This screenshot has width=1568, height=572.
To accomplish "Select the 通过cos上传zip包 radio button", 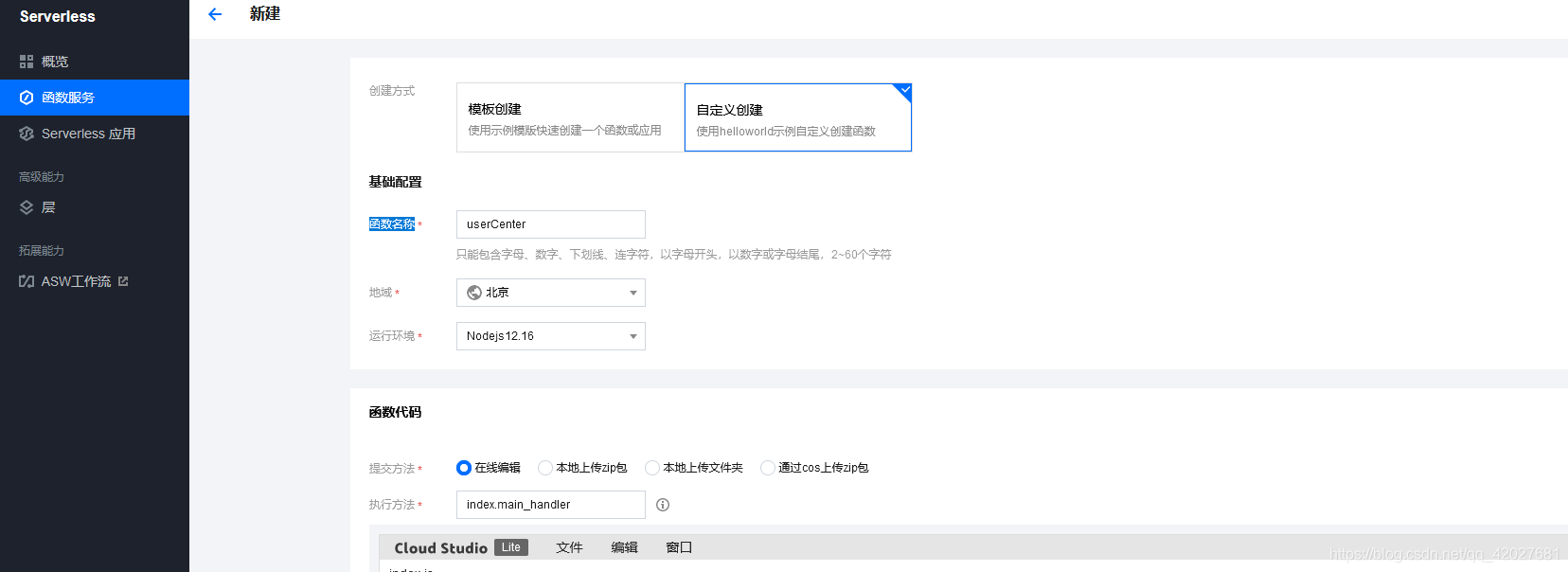I will (768, 468).
